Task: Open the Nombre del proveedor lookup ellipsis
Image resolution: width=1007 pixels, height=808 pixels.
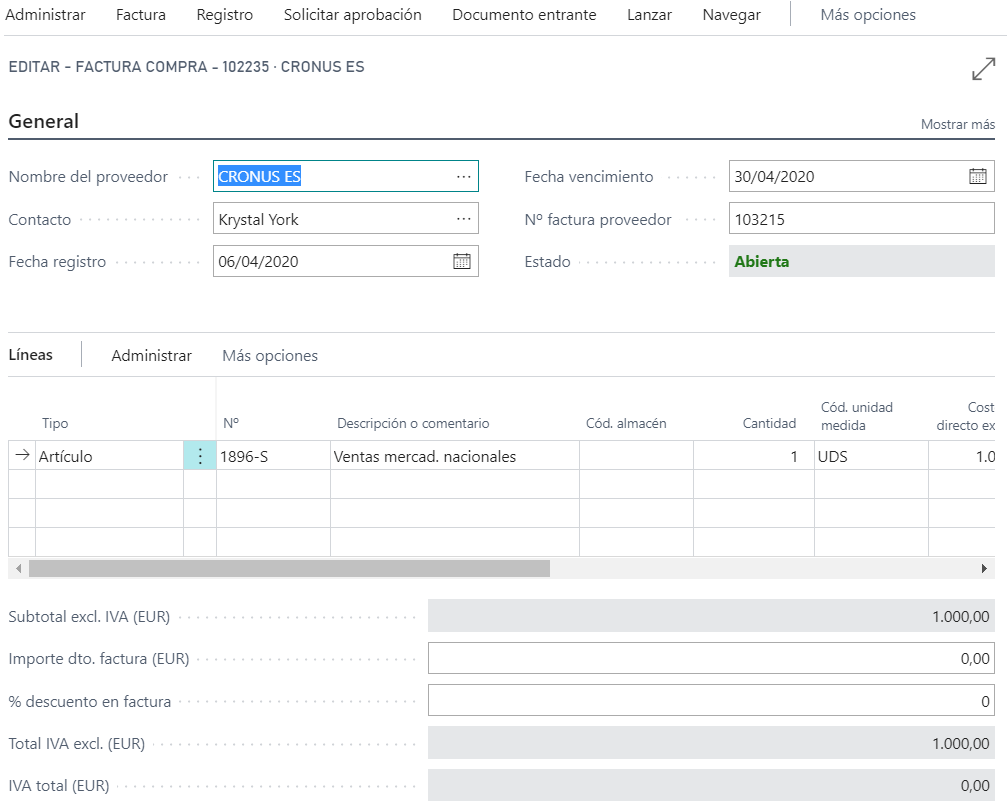Action: (463, 176)
